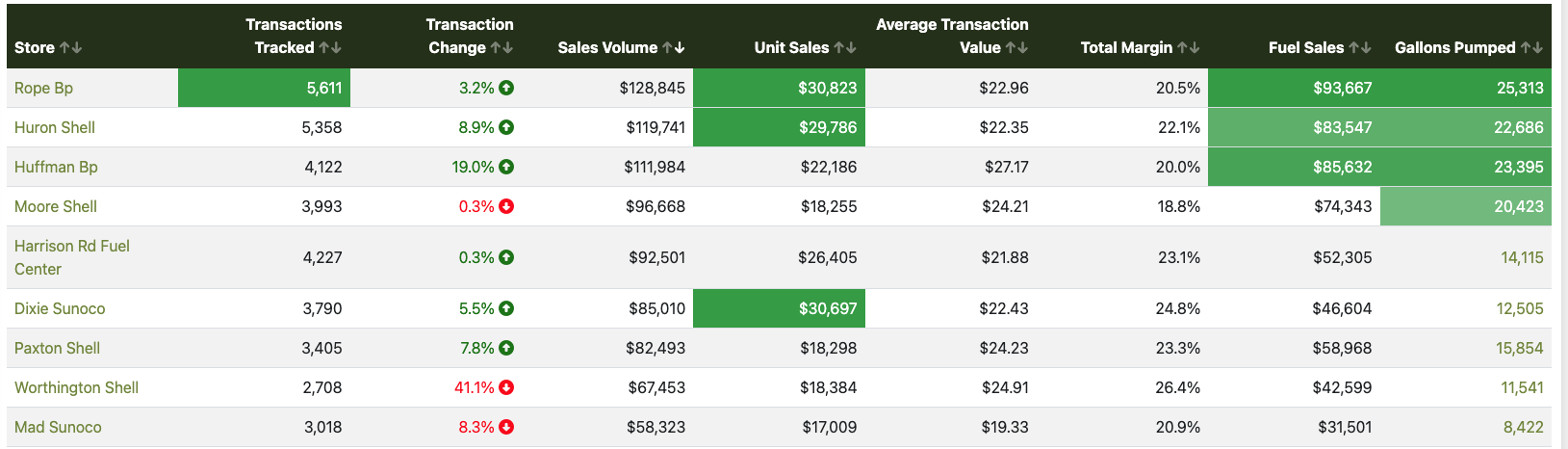This screenshot has height=449, width=1568.
Task: Click Rope Bp highlighted 5,611 transactions cell
Action: (x=264, y=88)
